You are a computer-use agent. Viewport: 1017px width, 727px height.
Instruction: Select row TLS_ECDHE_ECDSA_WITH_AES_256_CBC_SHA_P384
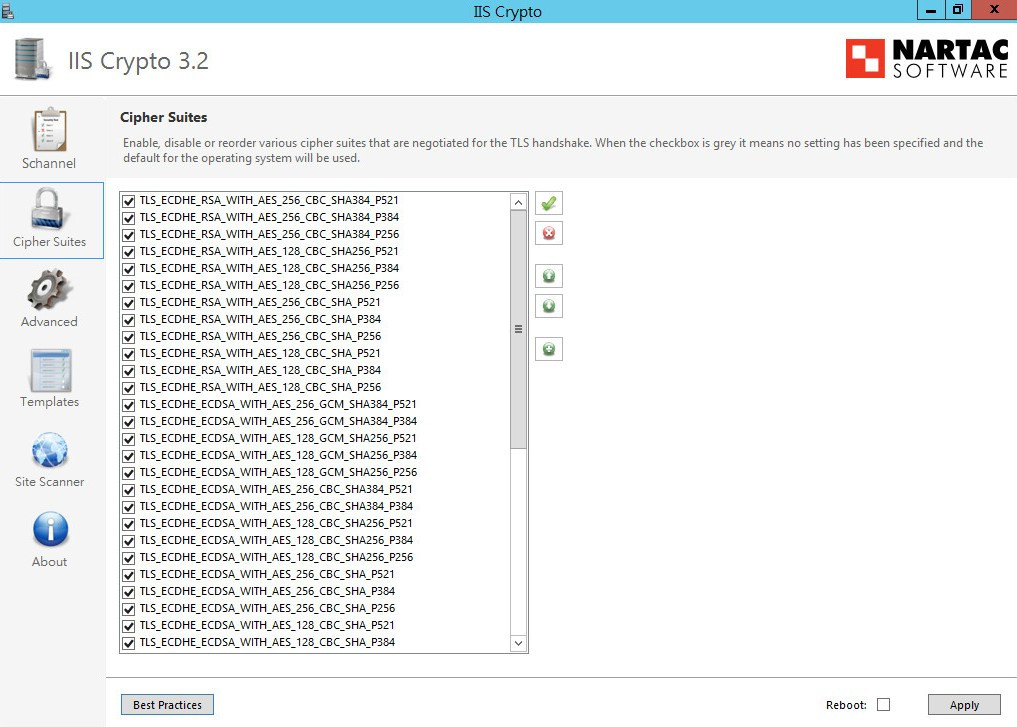pyautogui.click(x=315, y=591)
